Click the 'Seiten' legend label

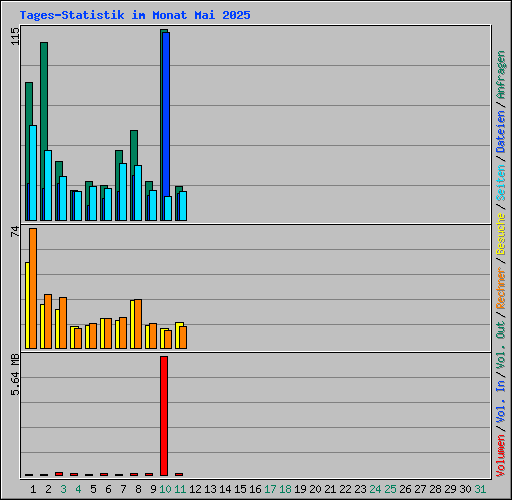click(501, 183)
